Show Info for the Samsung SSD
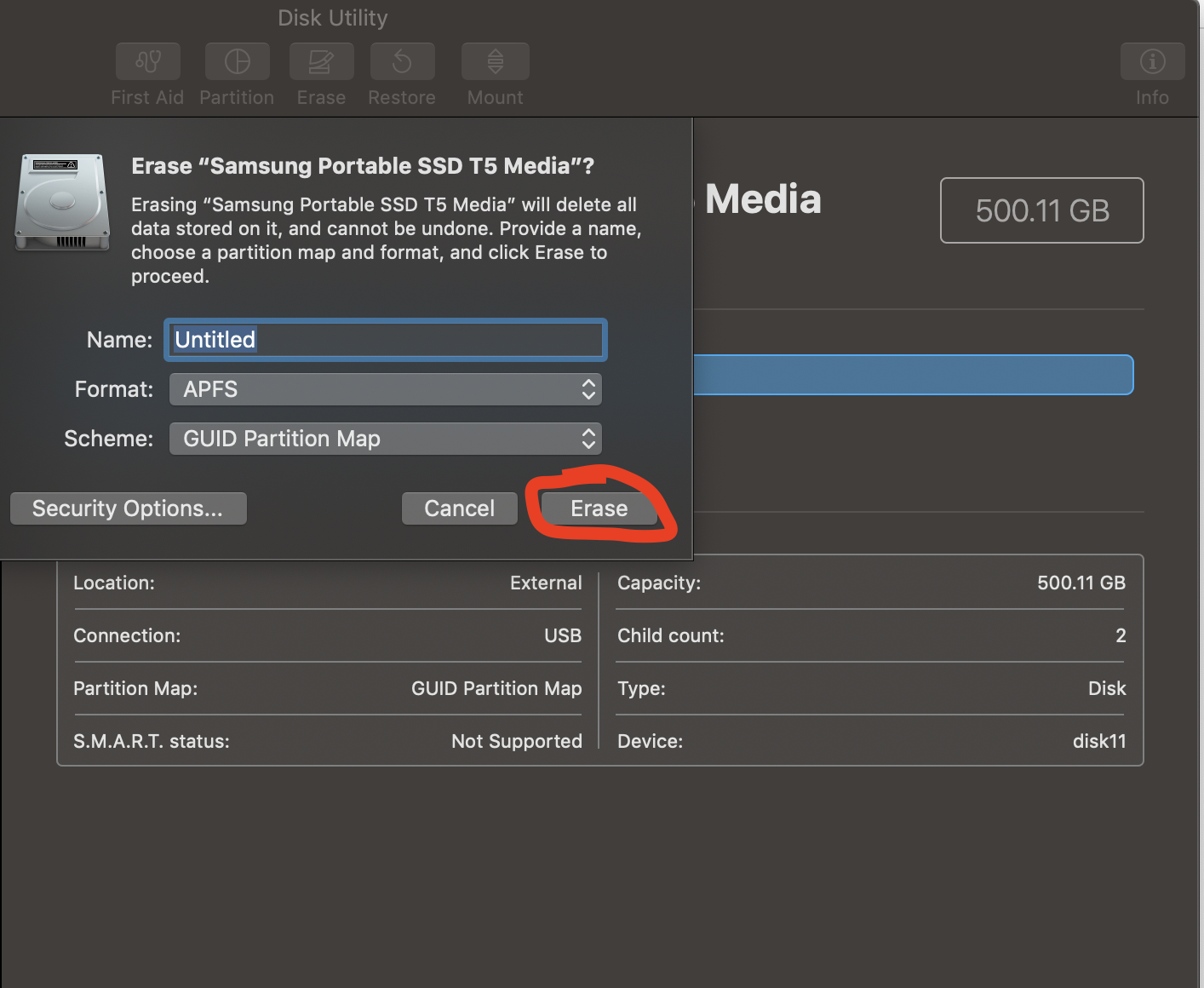This screenshot has width=1204, height=988. click(x=1151, y=61)
